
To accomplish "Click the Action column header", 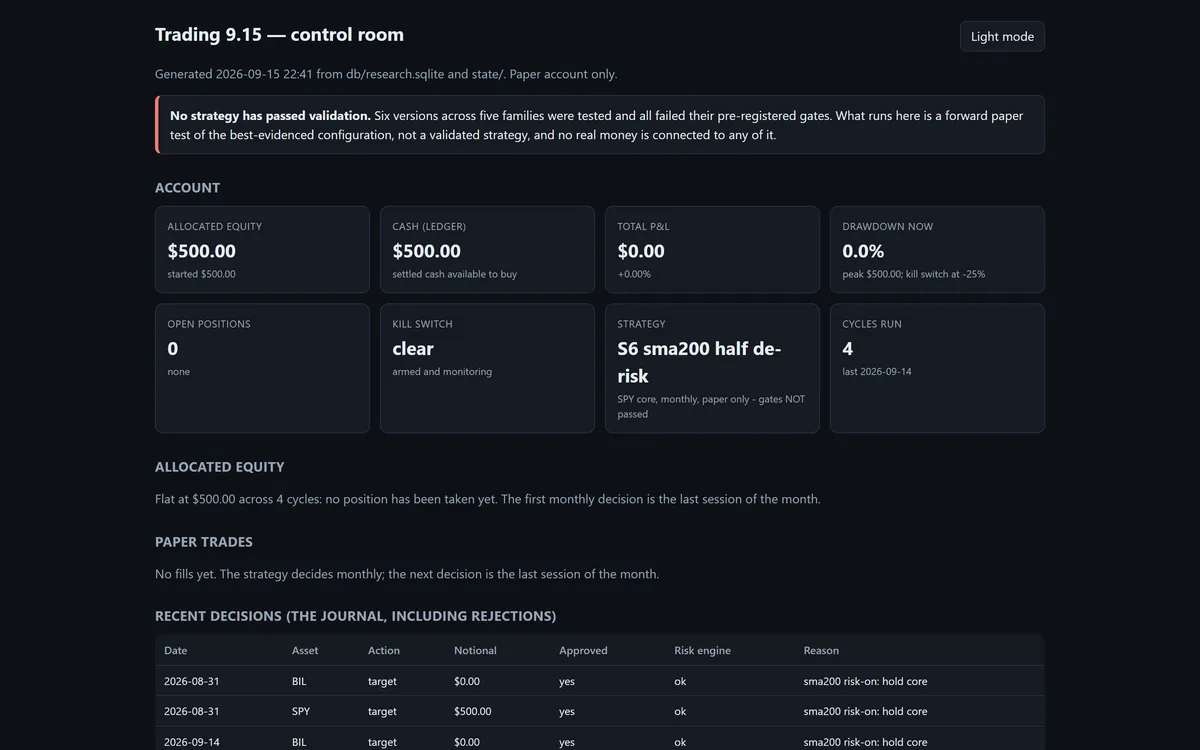I will (384, 650).
